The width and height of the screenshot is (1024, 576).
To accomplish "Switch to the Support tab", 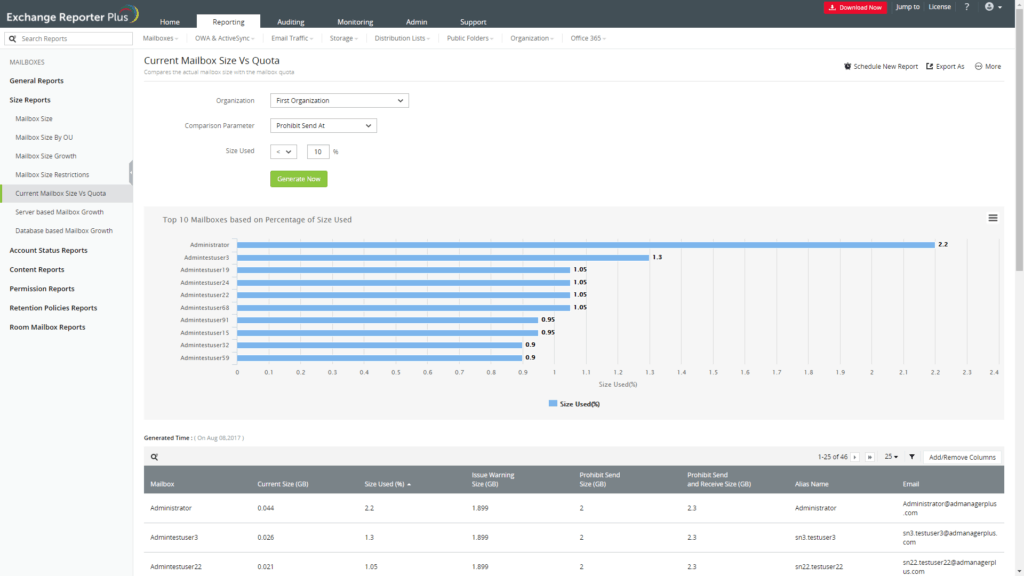I will coord(473,22).
